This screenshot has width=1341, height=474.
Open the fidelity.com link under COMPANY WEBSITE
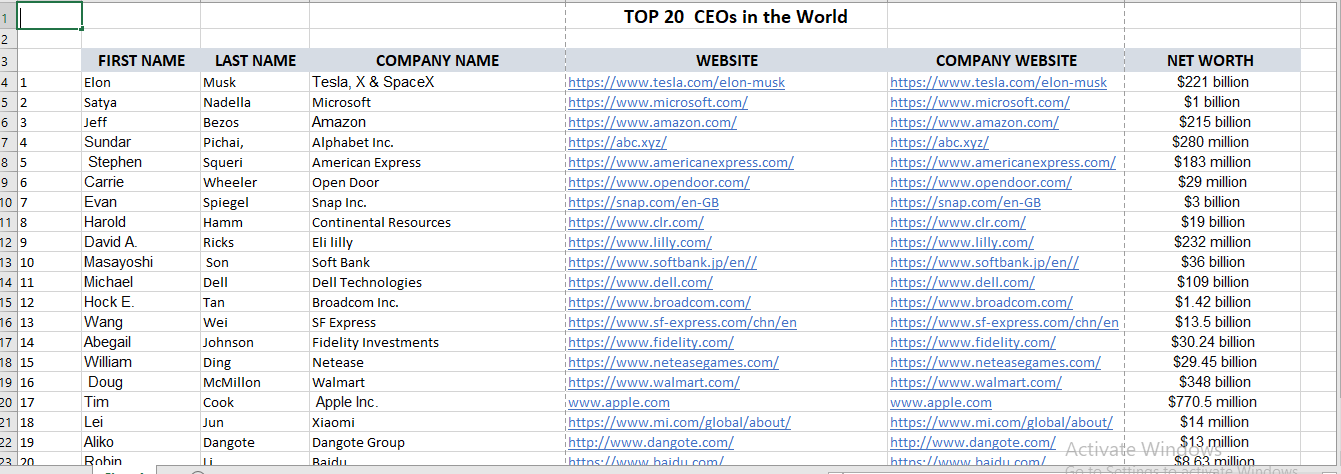pos(972,342)
